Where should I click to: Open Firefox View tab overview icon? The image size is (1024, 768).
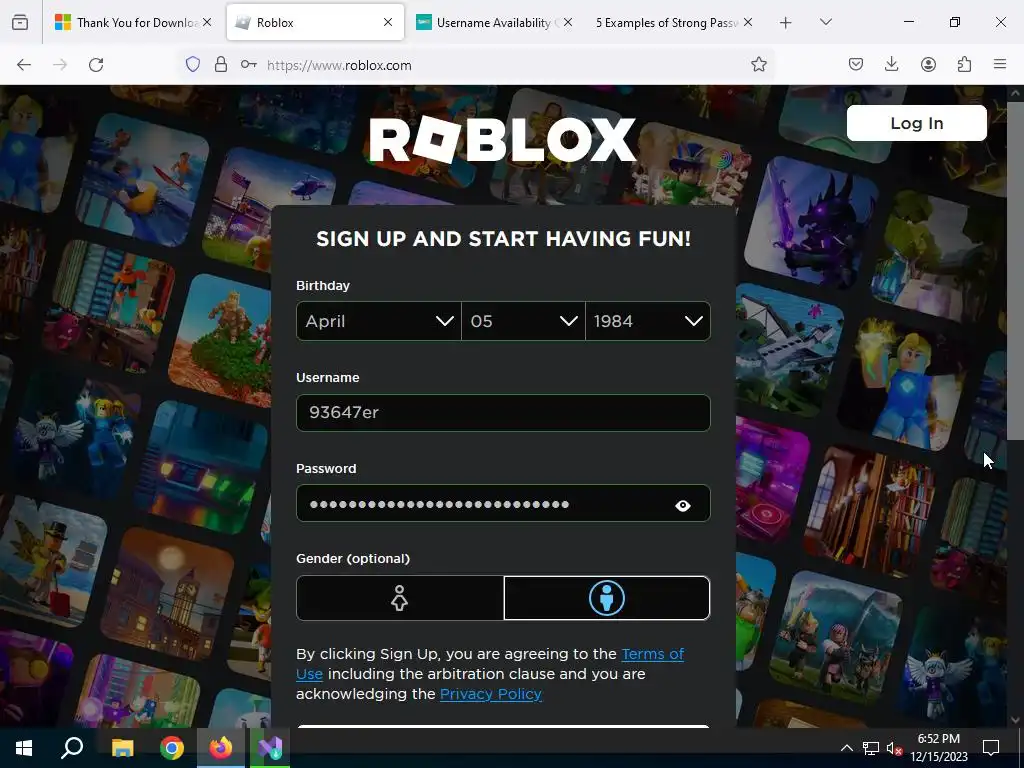tap(20, 22)
